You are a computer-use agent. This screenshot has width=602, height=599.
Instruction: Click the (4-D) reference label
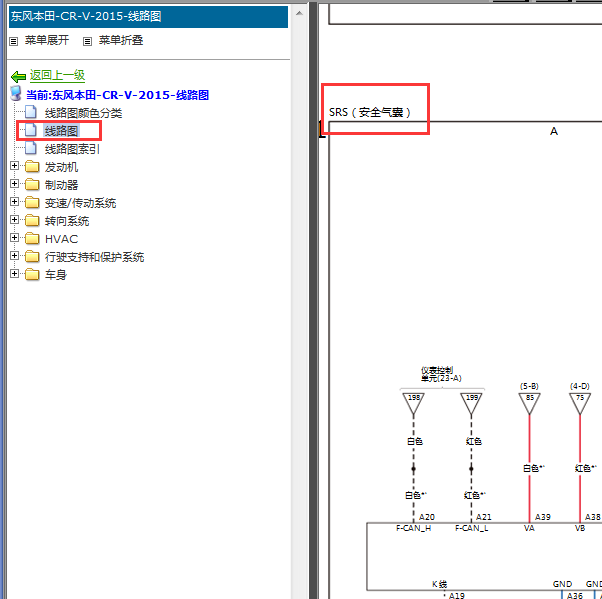click(580, 386)
